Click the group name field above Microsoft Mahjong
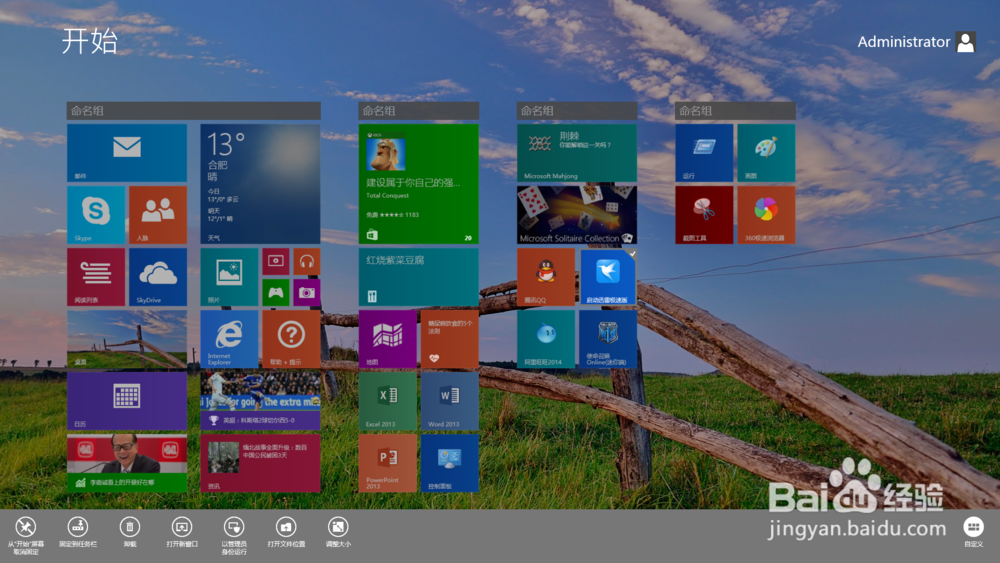The height and width of the screenshot is (563, 1000). (577, 111)
